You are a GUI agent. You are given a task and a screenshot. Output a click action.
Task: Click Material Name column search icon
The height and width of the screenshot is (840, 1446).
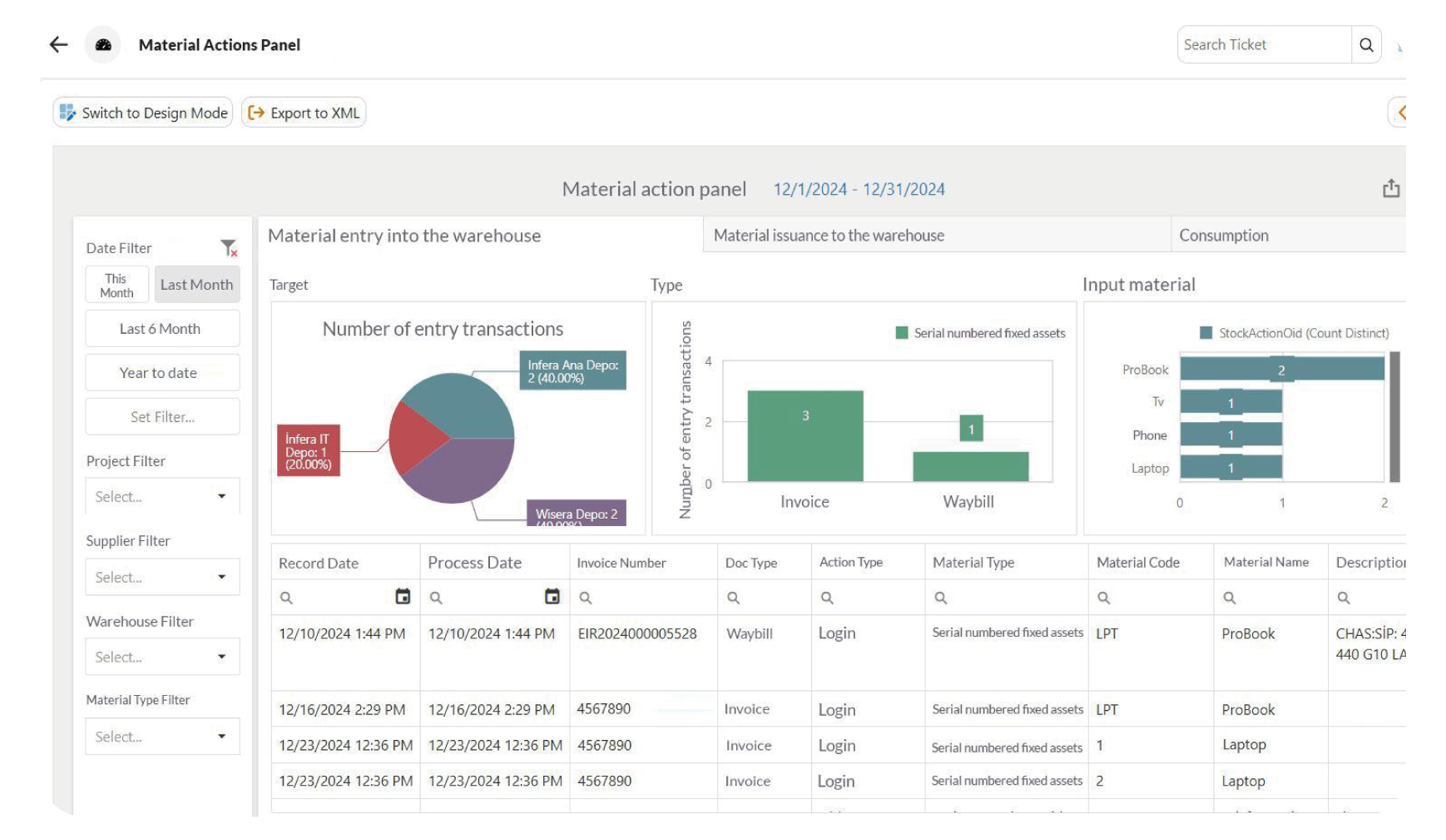click(1229, 598)
